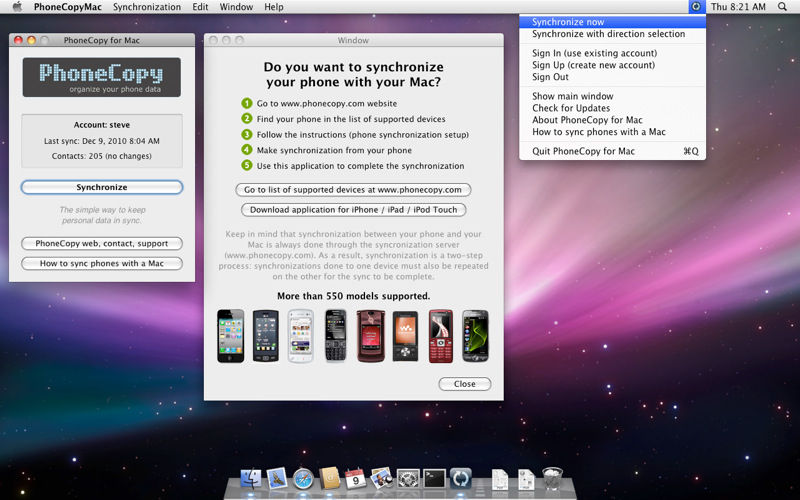Image resolution: width=800 pixels, height=500 pixels.
Task: Close the instructions window with Close button
Action: (x=464, y=384)
